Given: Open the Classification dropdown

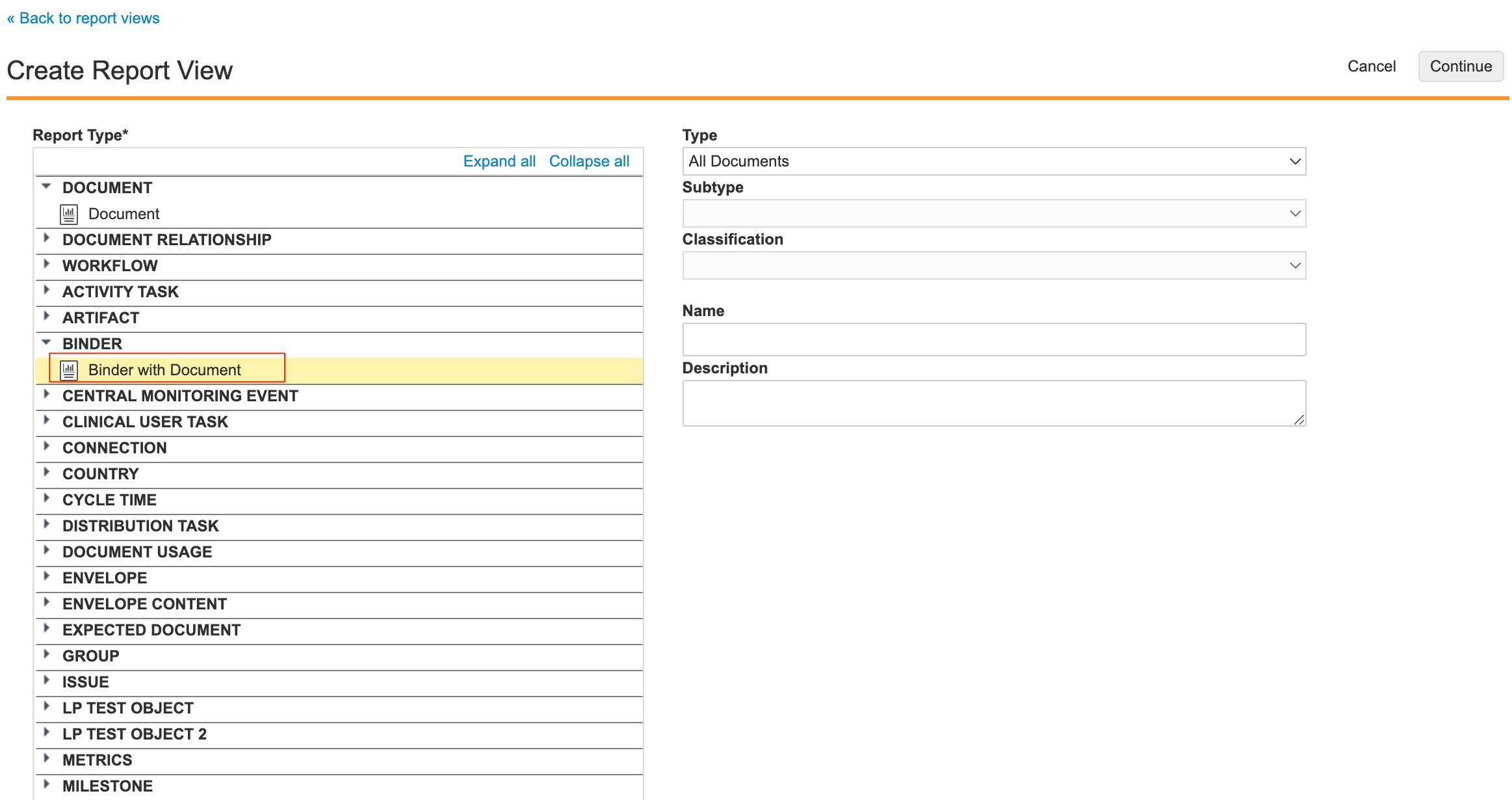Looking at the screenshot, I should coord(993,265).
